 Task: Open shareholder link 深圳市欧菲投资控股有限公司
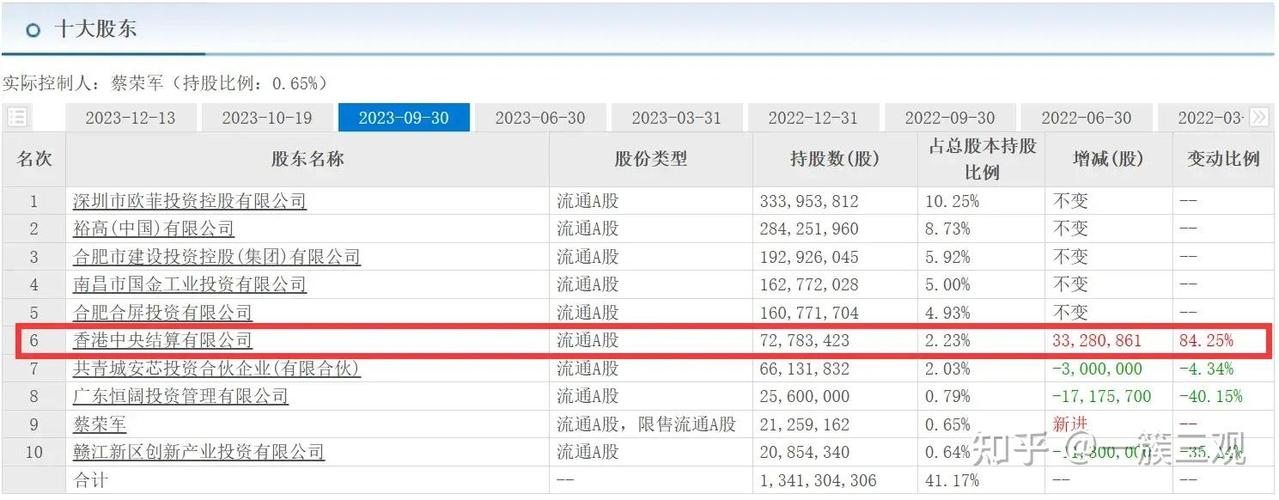pos(190,201)
